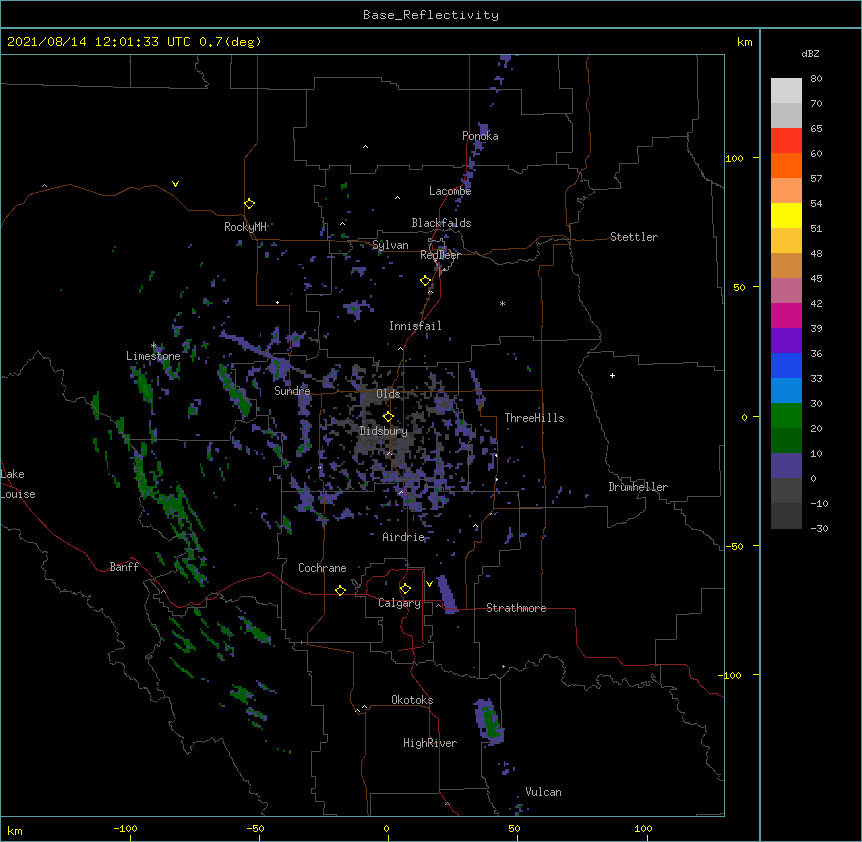Click the Lake Louise label
The image size is (862, 842).
pyautogui.click(x=18, y=484)
